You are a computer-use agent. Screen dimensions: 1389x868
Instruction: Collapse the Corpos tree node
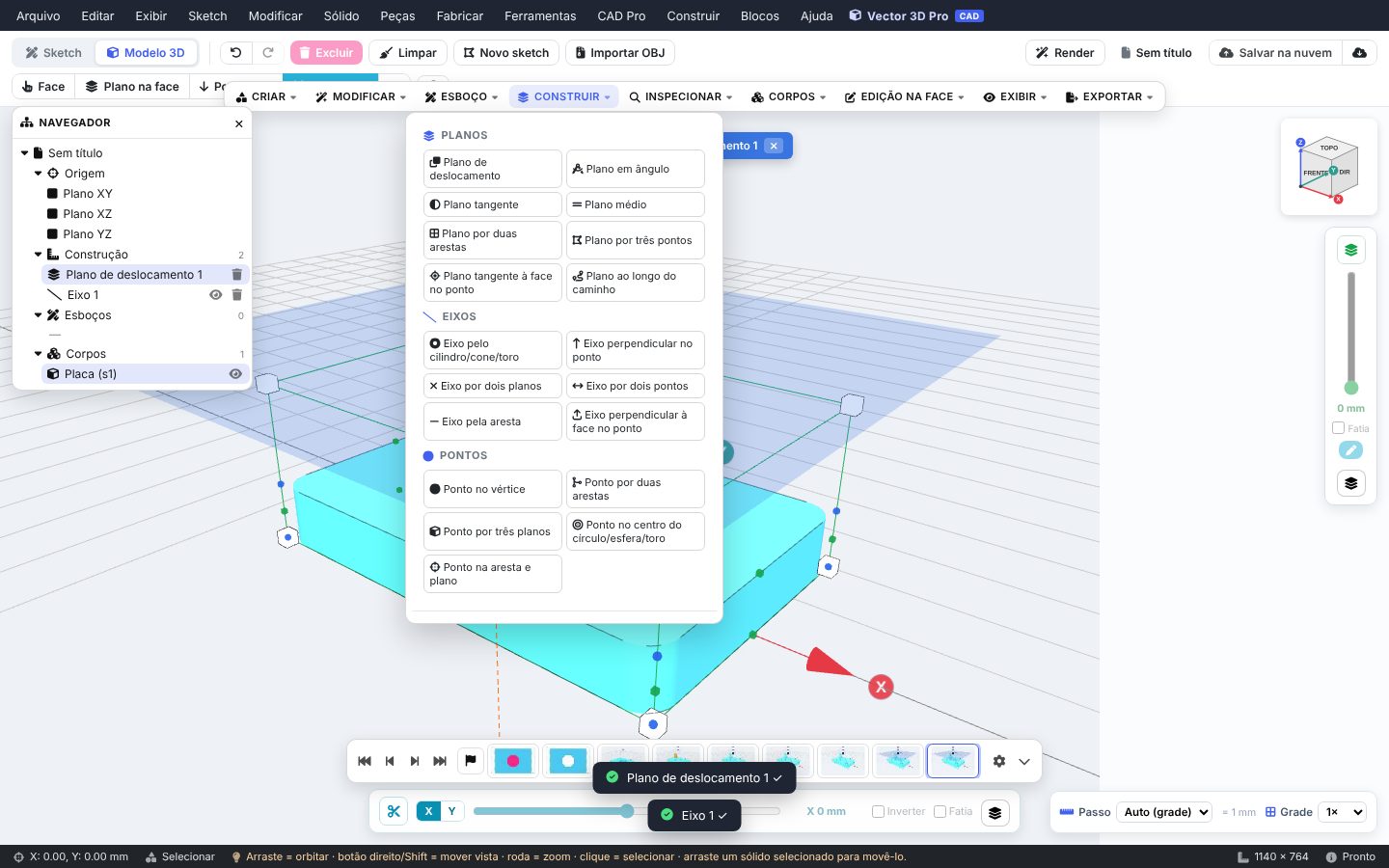(x=38, y=354)
